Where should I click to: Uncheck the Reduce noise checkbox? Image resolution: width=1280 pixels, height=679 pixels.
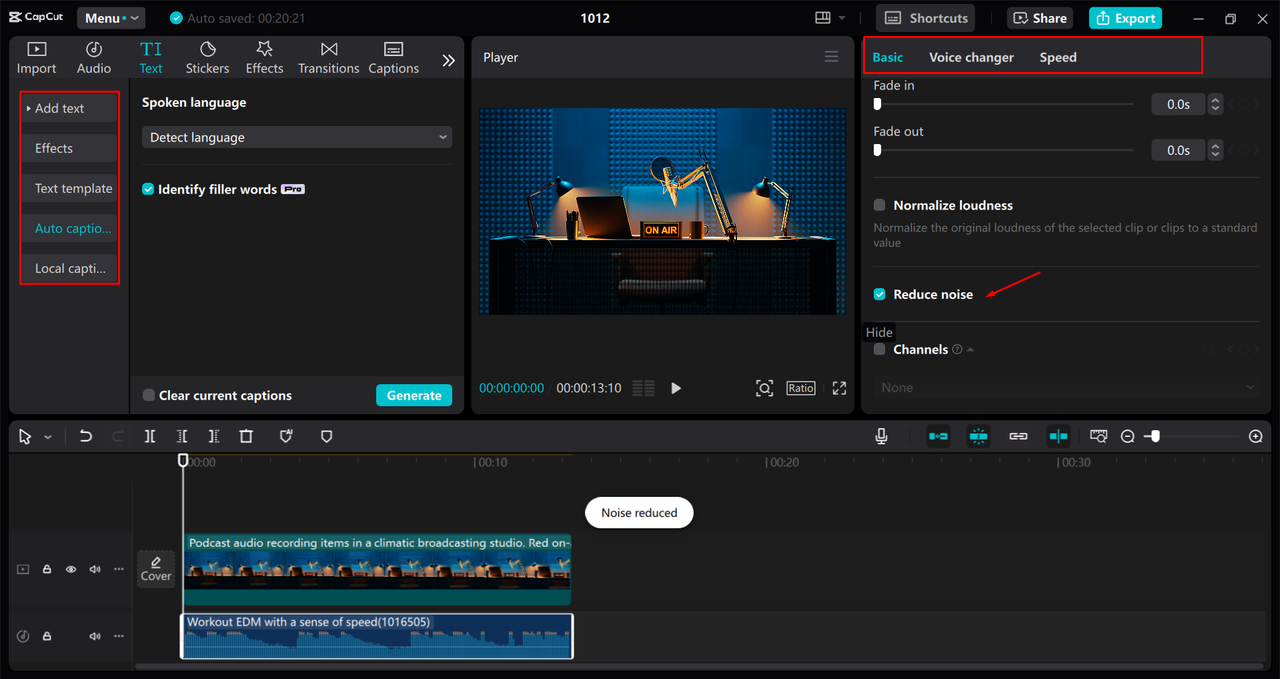[880, 294]
